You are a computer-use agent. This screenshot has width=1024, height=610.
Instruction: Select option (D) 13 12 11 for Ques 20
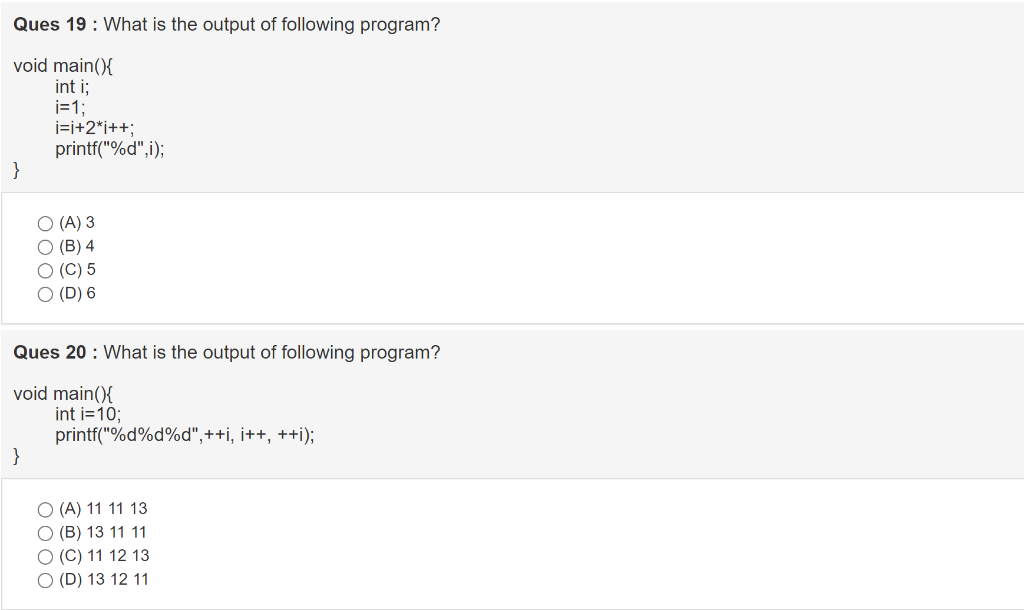coord(45,579)
